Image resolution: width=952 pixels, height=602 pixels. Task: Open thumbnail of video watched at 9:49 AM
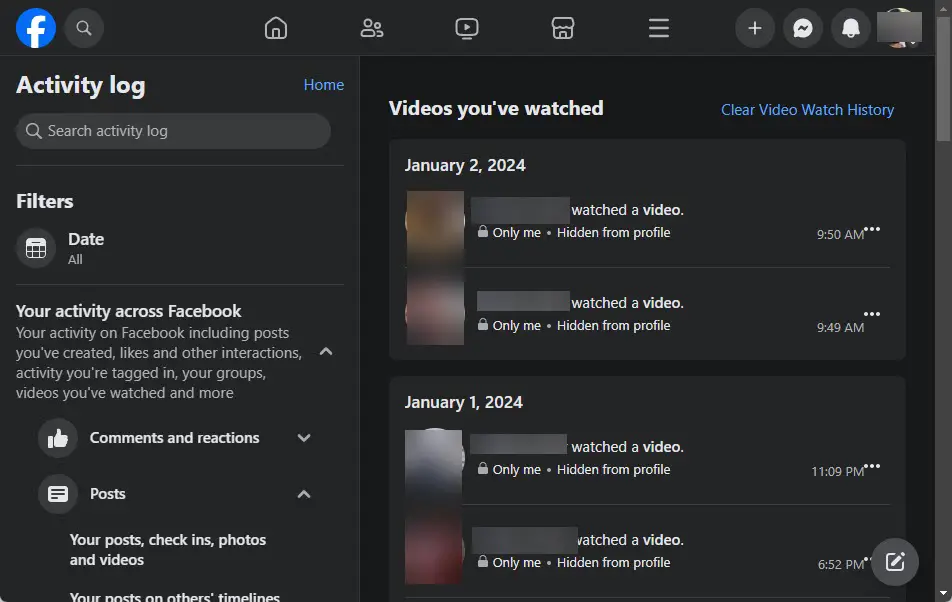tap(435, 314)
